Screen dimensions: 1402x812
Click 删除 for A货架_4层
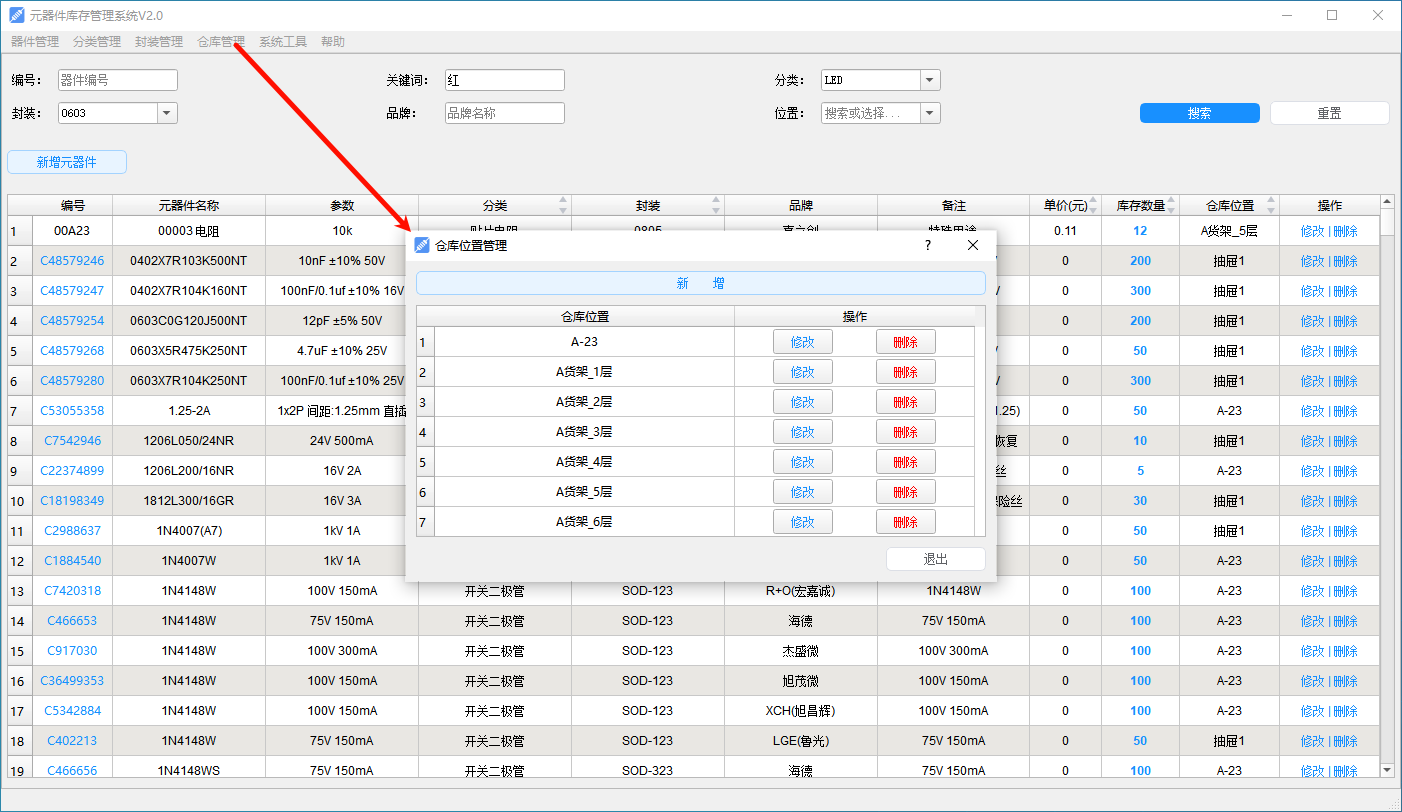pyautogui.click(x=906, y=462)
